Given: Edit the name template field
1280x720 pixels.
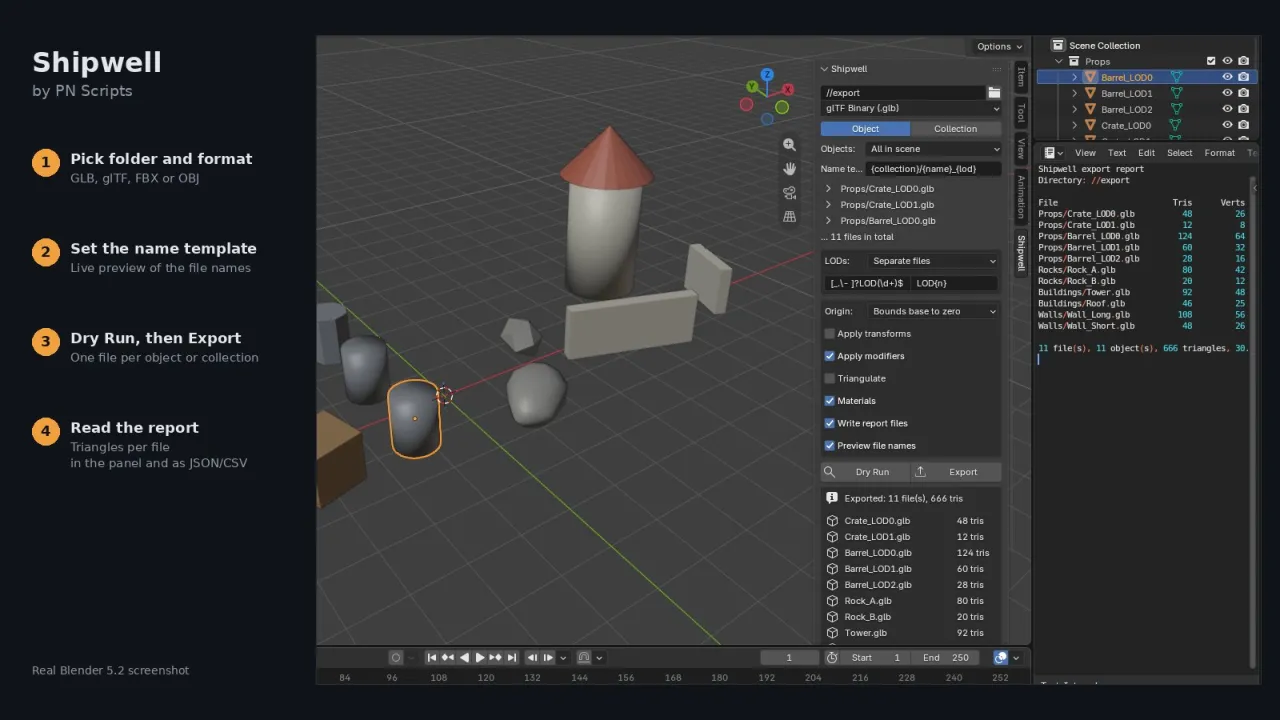Looking at the screenshot, I should [933, 169].
